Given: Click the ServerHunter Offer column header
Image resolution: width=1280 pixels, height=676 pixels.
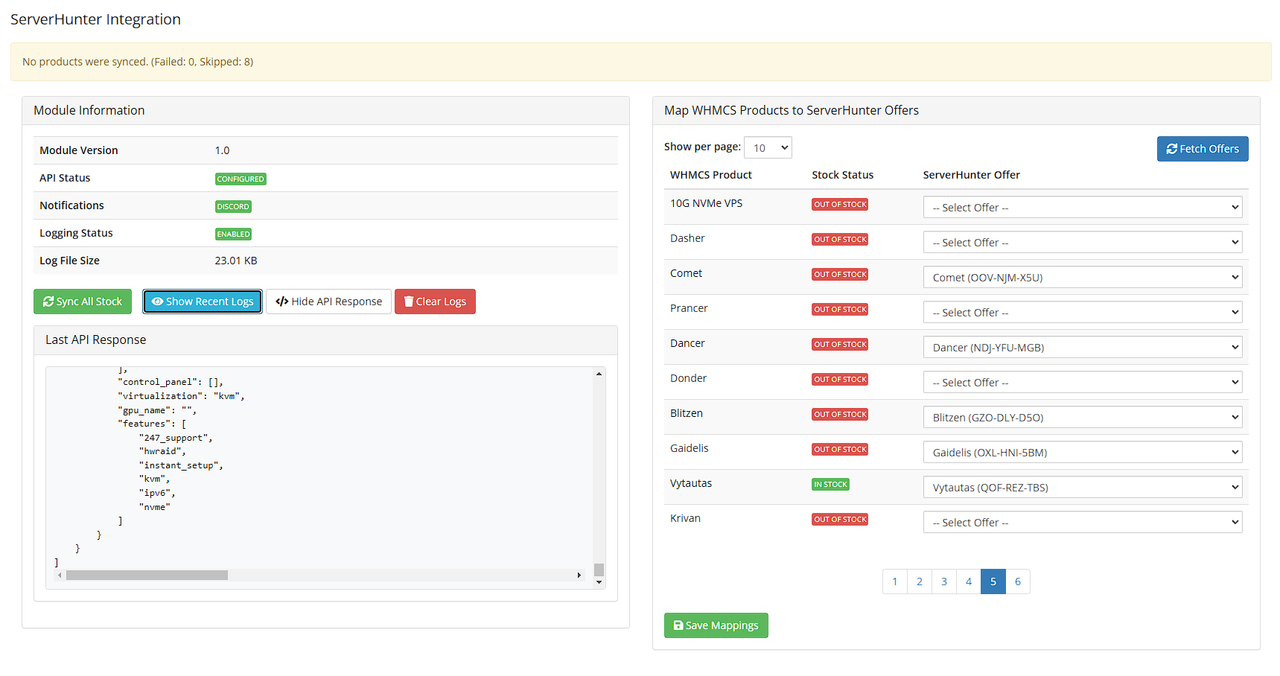Looking at the screenshot, I should (972, 175).
